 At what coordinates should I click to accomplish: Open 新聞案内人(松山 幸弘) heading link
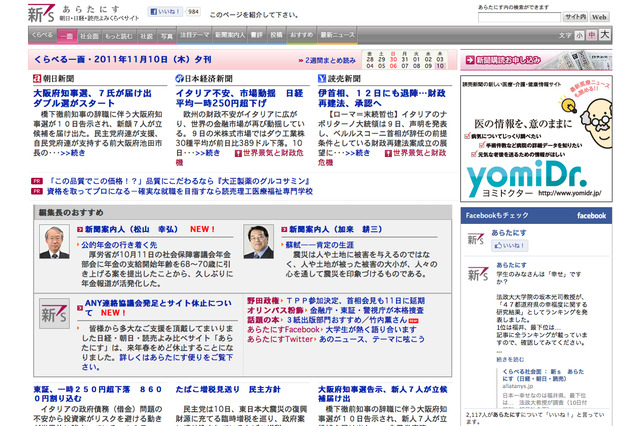point(131,229)
